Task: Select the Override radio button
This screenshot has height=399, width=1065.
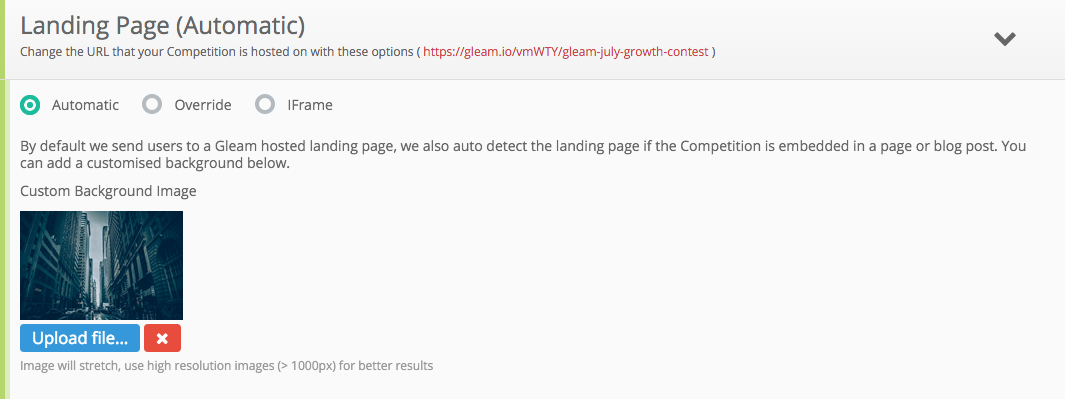Action: pos(151,105)
